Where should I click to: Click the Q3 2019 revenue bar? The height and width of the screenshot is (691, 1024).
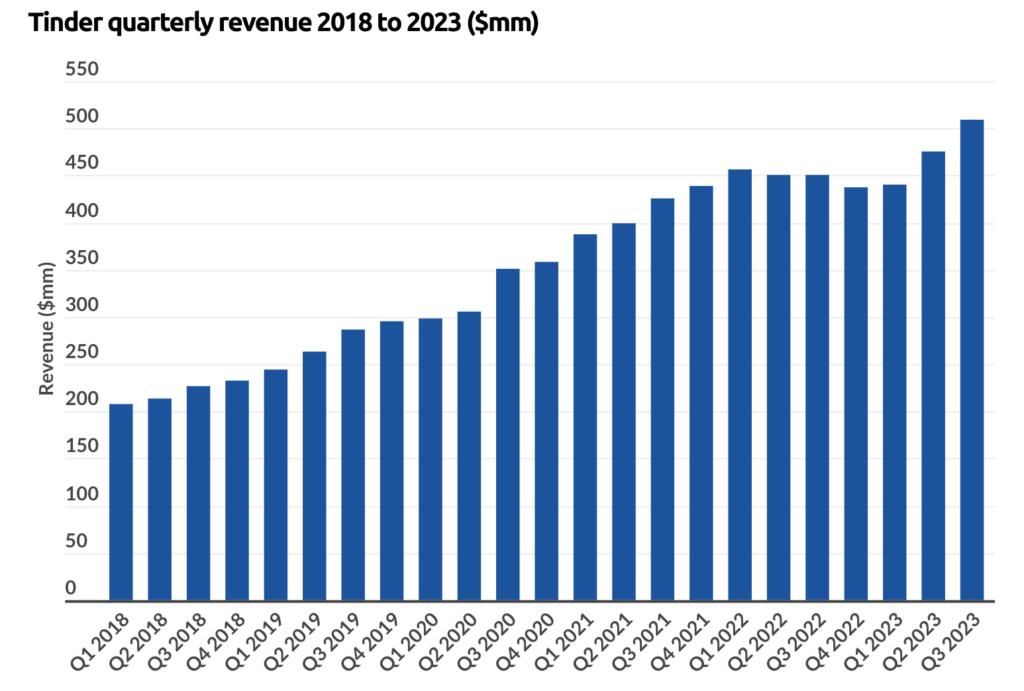[x=353, y=465]
